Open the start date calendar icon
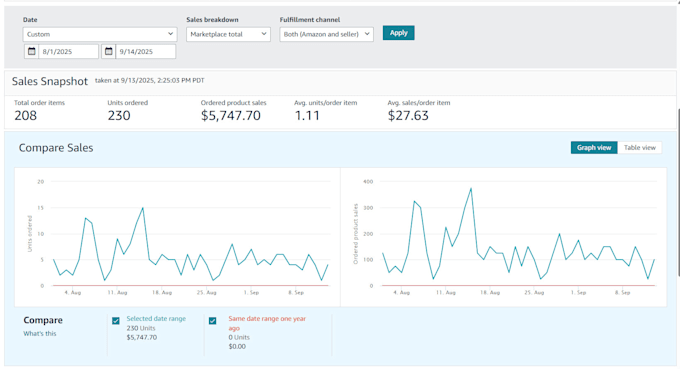 [x=32, y=51]
